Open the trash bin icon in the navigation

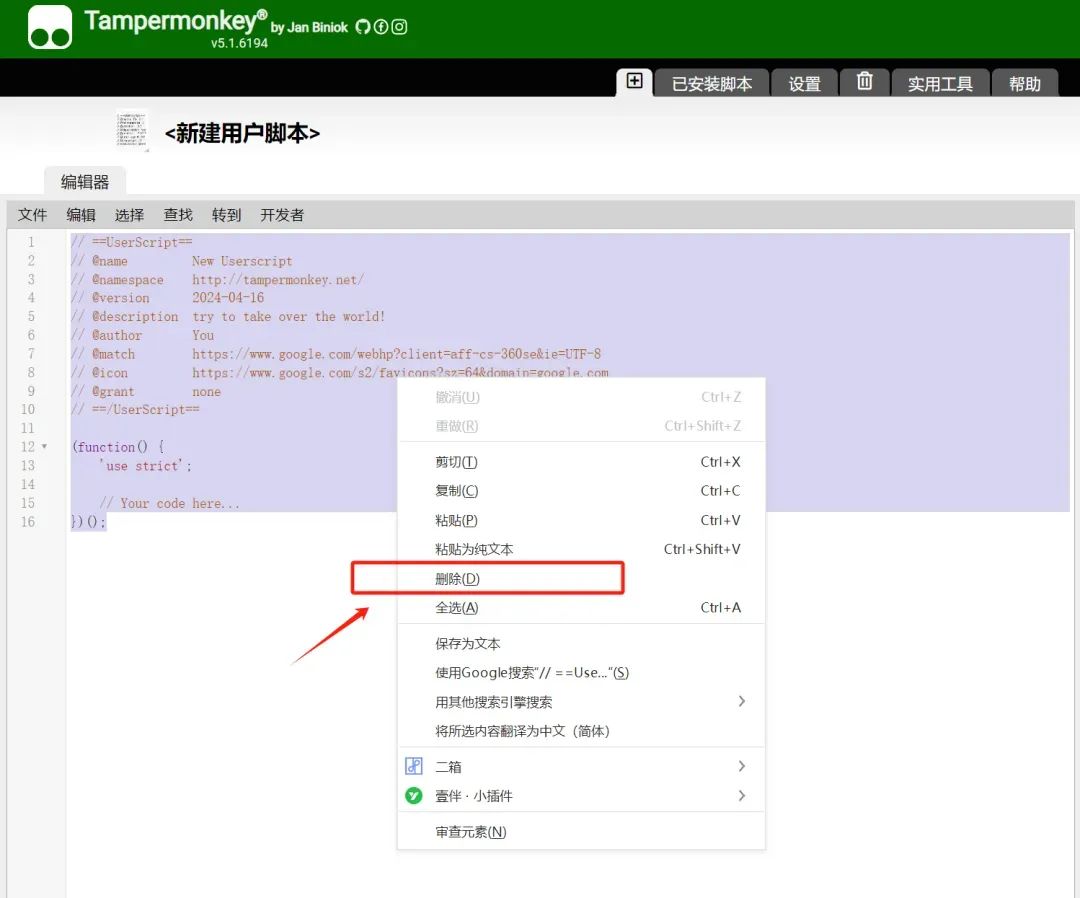(863, 83)
